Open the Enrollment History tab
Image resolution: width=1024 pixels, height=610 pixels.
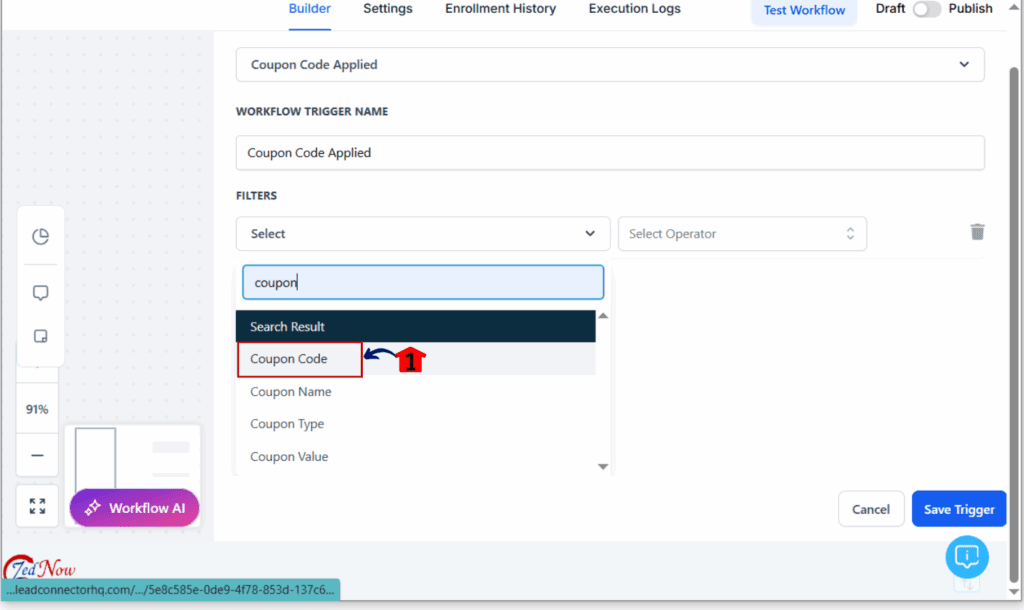(501, 9)
